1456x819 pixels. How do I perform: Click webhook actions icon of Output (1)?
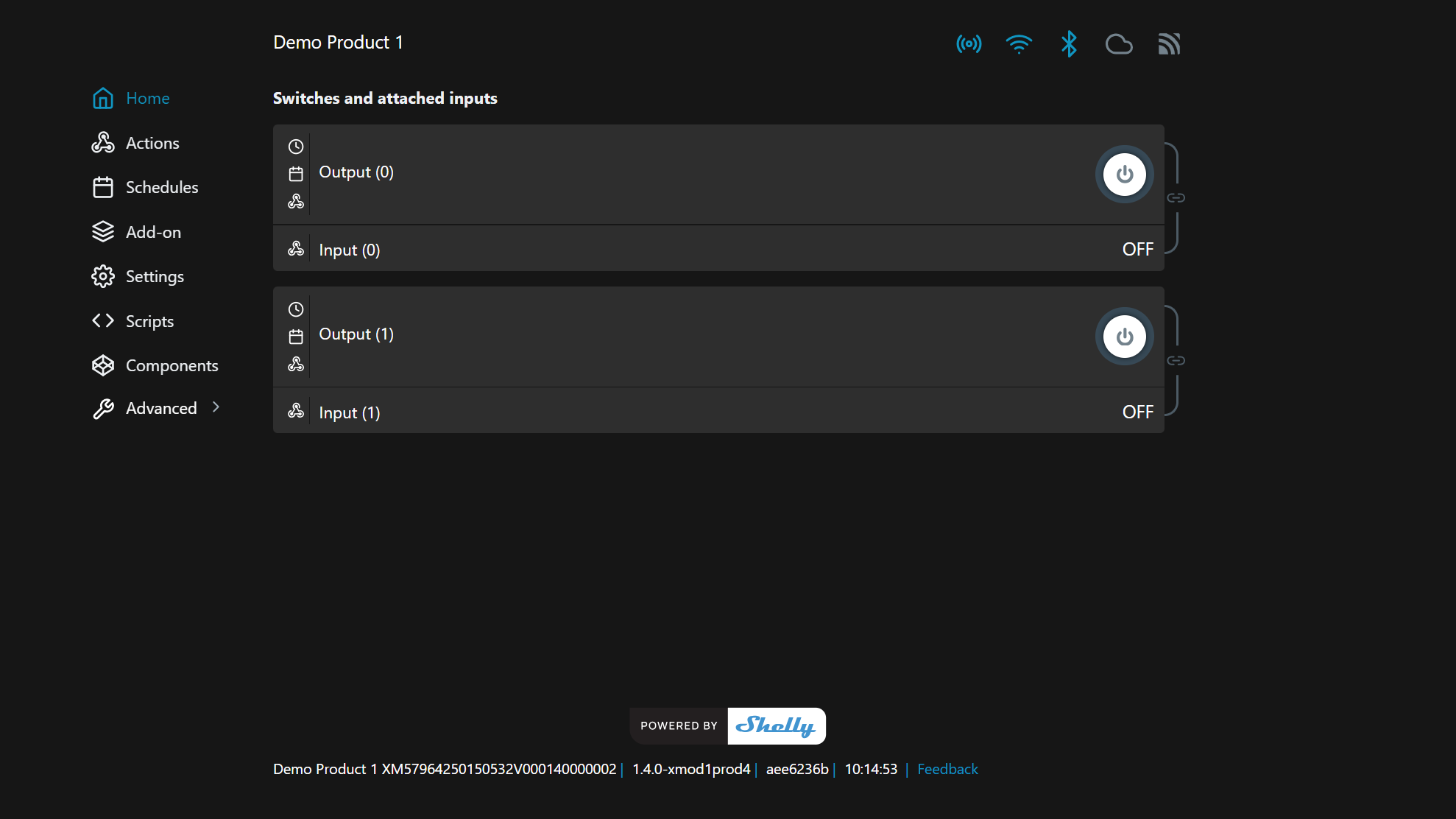click(x=296, y=364)
